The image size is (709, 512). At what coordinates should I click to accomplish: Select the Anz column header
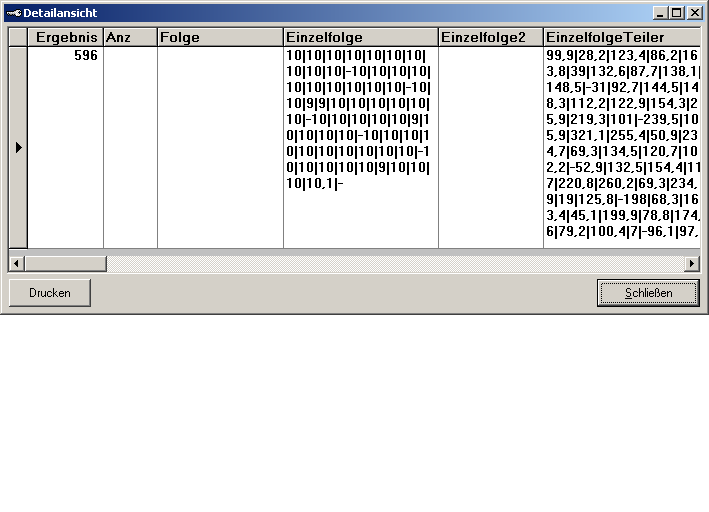tap(130, 37)
